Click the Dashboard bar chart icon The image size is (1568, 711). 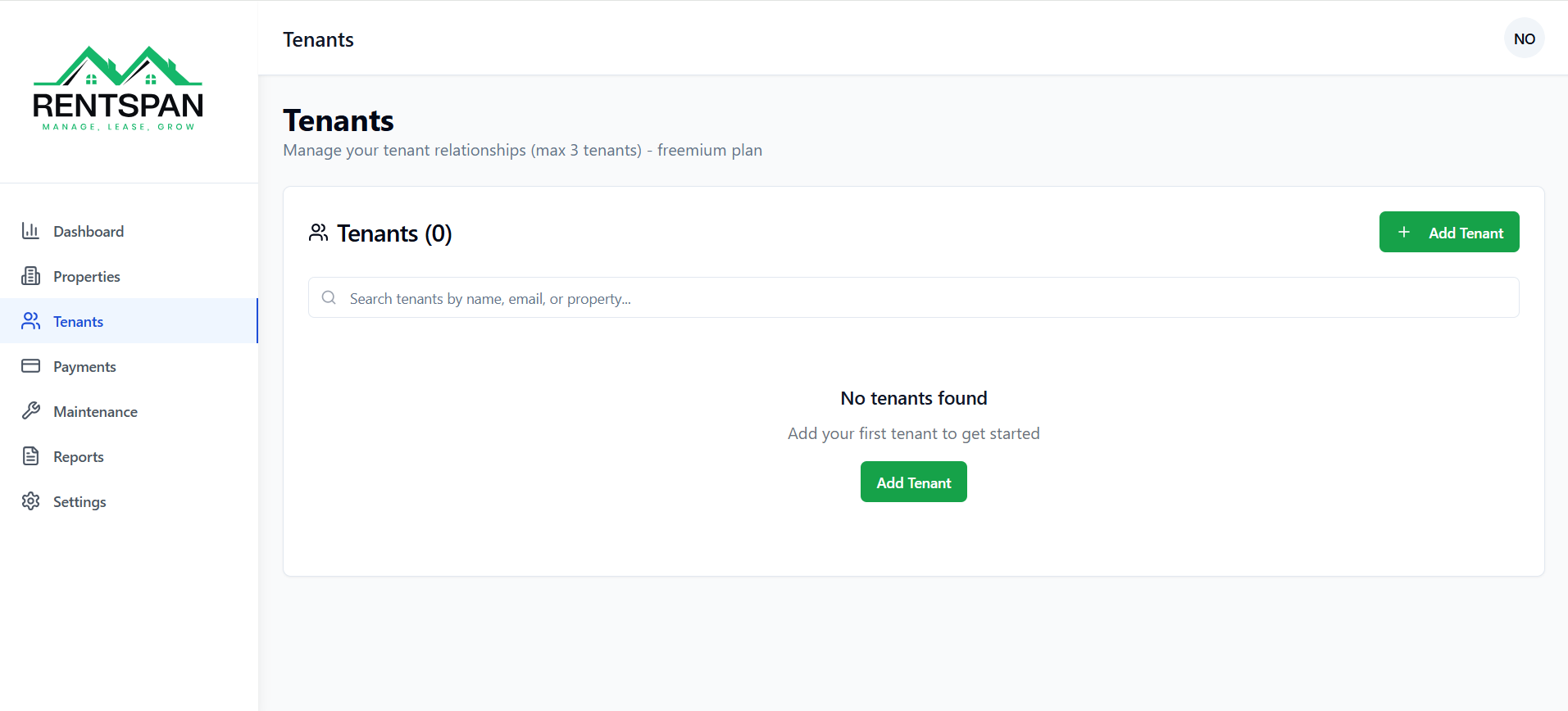click(30, 231)
